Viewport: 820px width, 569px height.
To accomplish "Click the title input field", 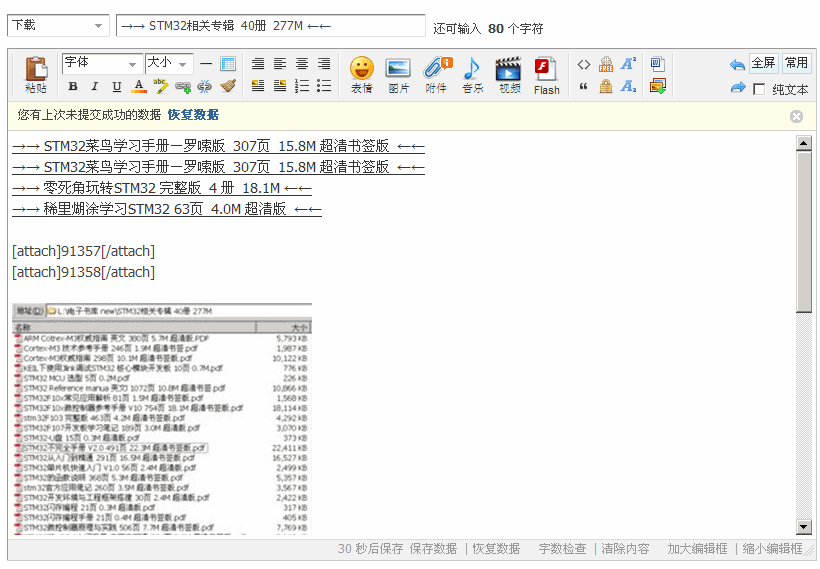I will coord(271,26).
